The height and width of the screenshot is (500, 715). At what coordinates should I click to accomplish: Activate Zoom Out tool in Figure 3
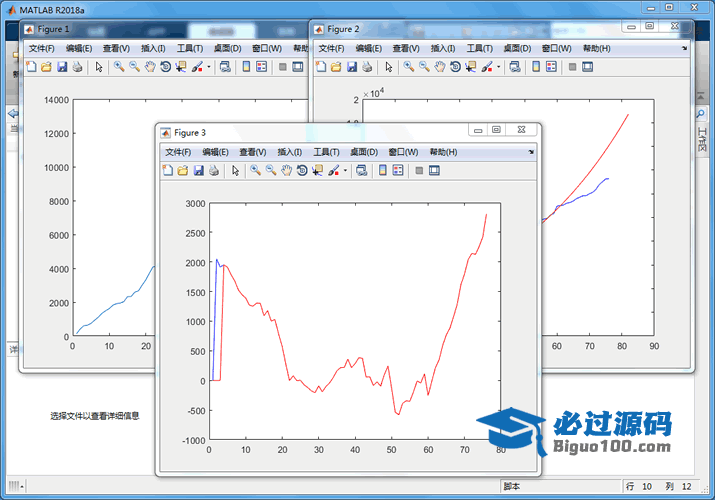[x=271, y=170]
